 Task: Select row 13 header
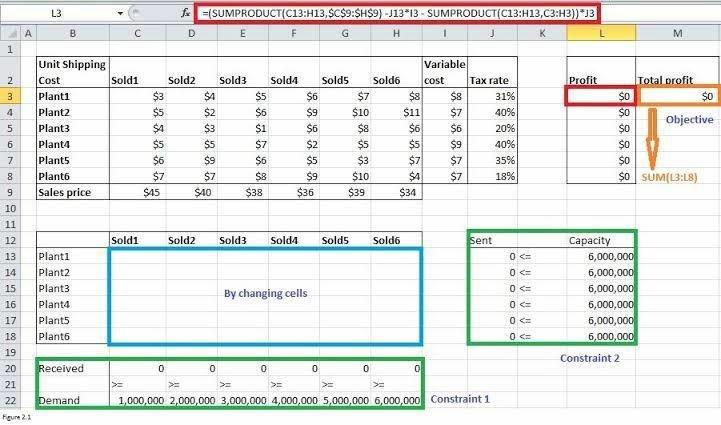(x=10, y=257)
